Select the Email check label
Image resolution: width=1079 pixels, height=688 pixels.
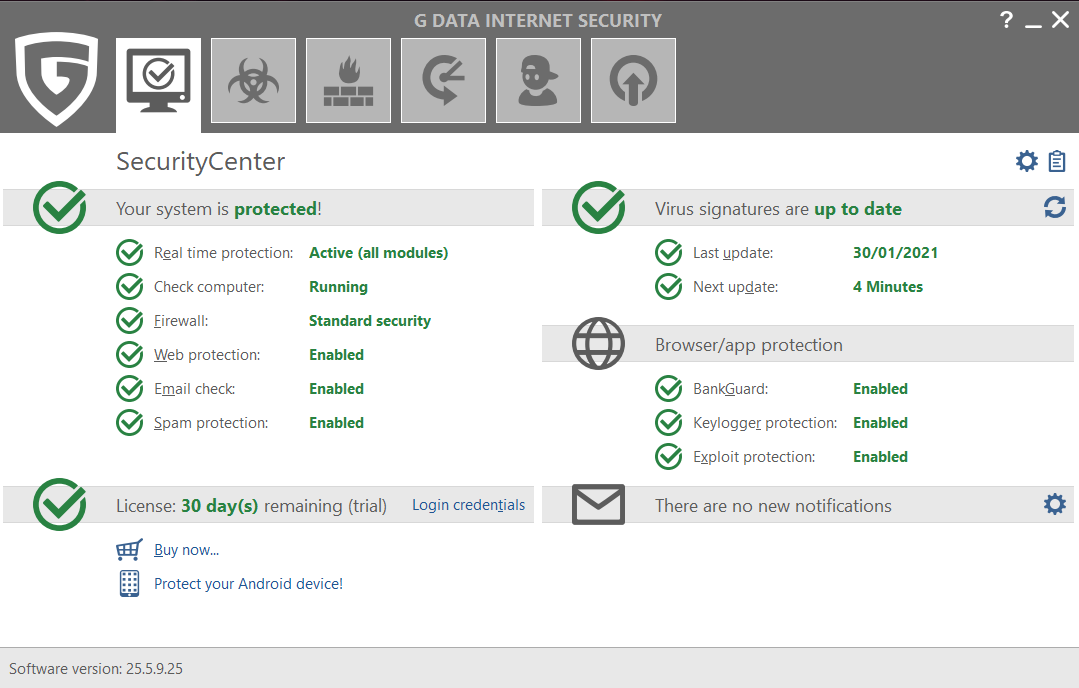[x=195, y=389]
